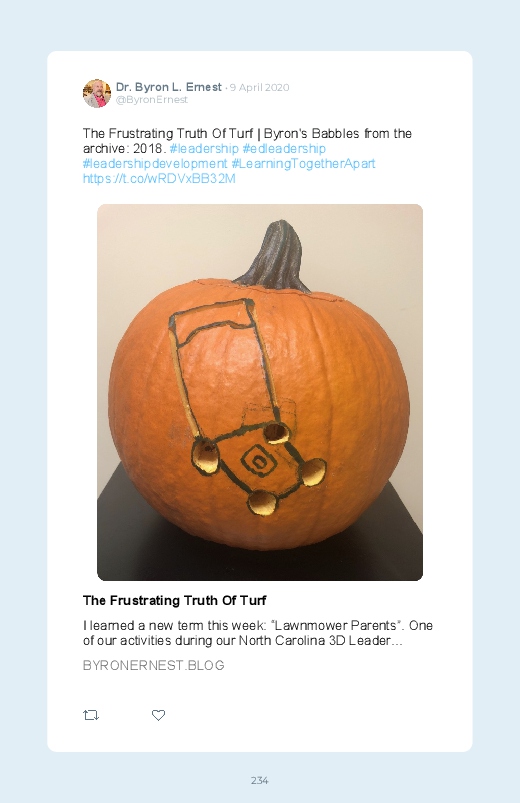Image resolution: width=520 pixels, height=803 pixels.
Task: Open the #LearningTogetherApart hashtag
Action: 303,163
